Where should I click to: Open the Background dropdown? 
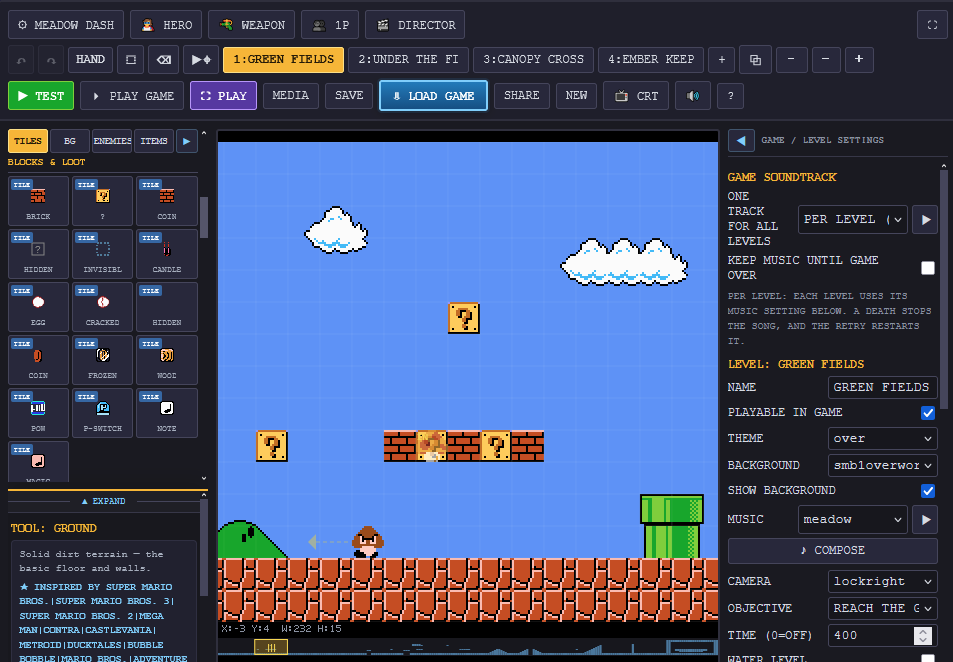(x=882, y=465)
